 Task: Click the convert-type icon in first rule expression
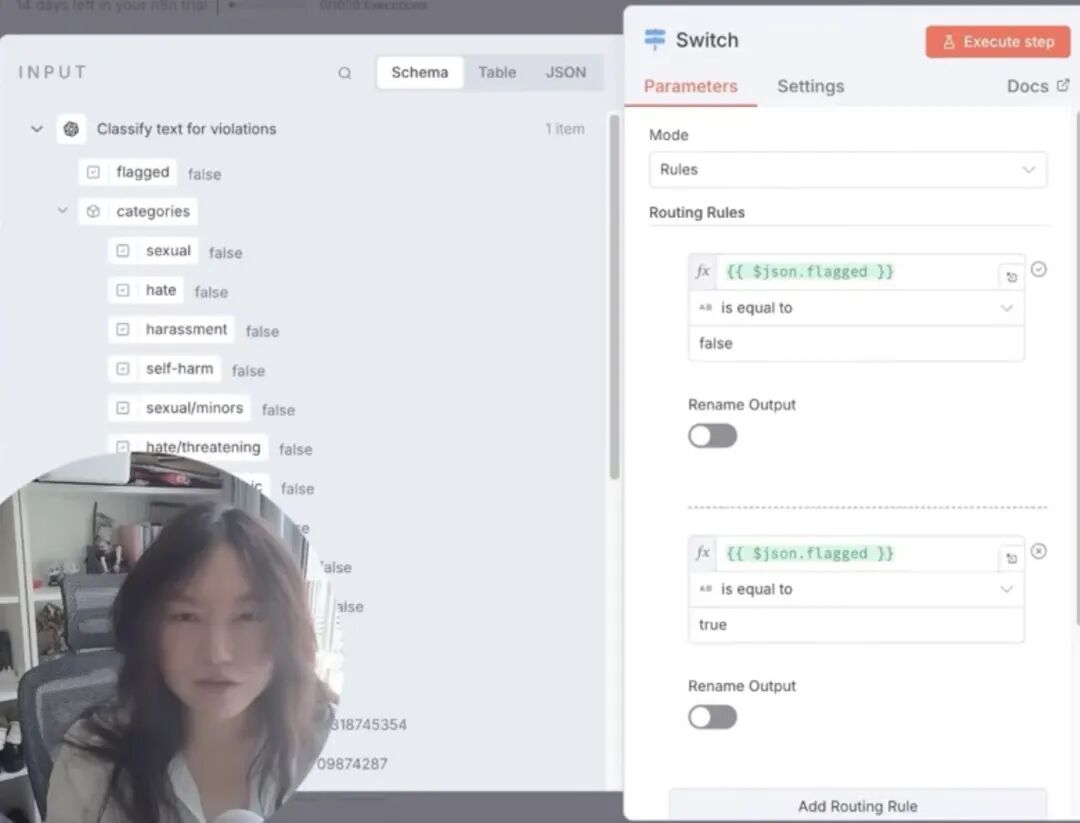(x=1011, y=277)
